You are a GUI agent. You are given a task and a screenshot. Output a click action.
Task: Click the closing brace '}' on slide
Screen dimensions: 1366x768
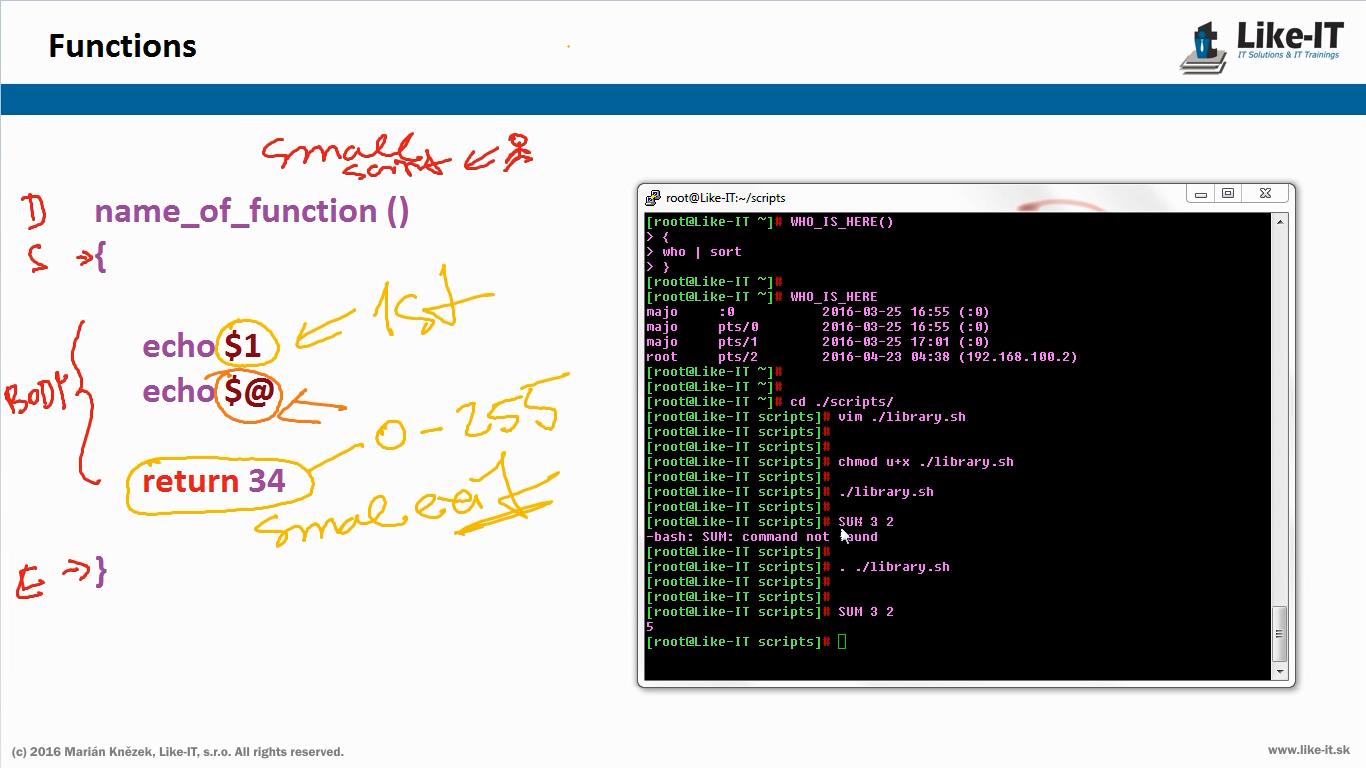tap(100, 571)
